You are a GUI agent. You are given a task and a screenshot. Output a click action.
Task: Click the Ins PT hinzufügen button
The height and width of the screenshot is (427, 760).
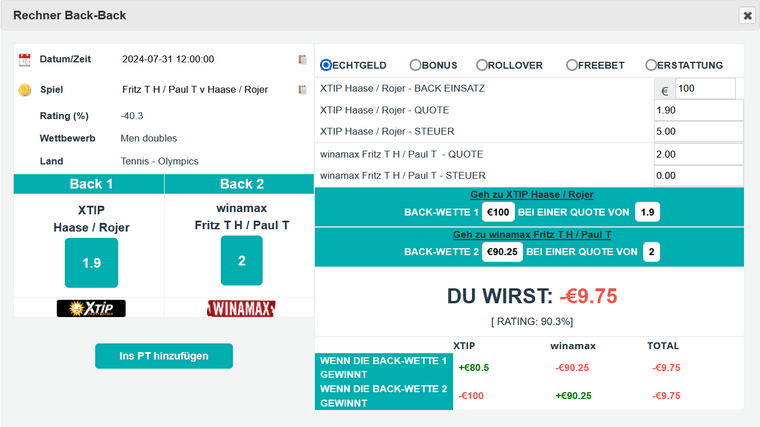(x=164, y=356)
